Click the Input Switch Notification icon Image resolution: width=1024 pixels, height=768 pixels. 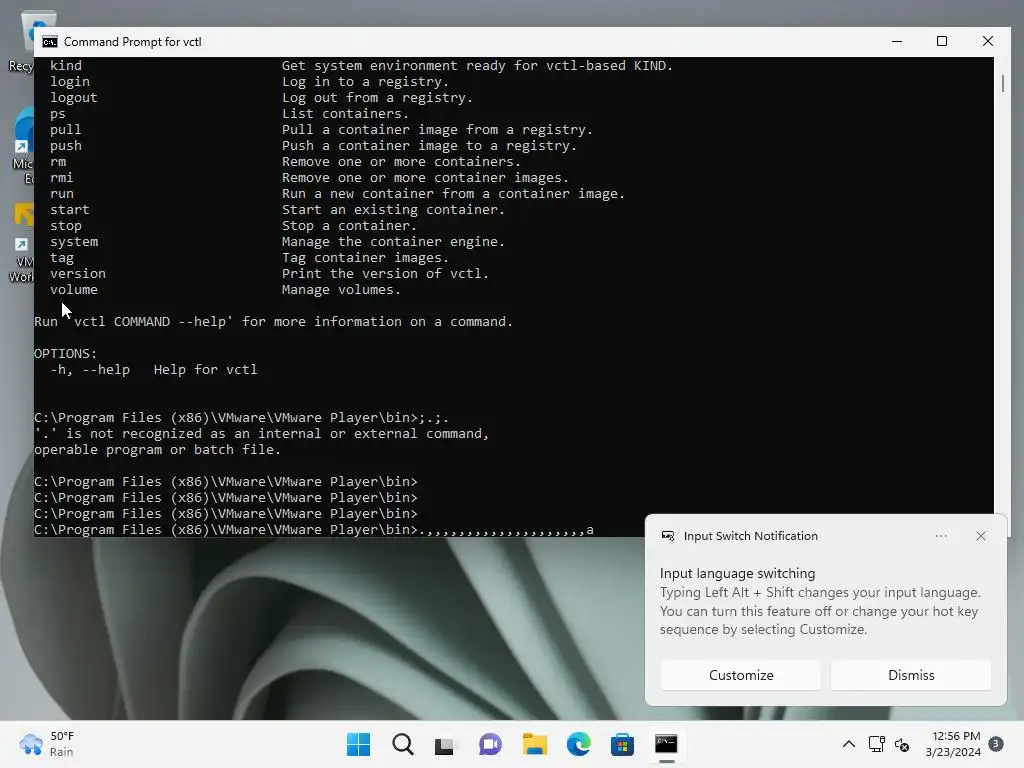(667, 536)
